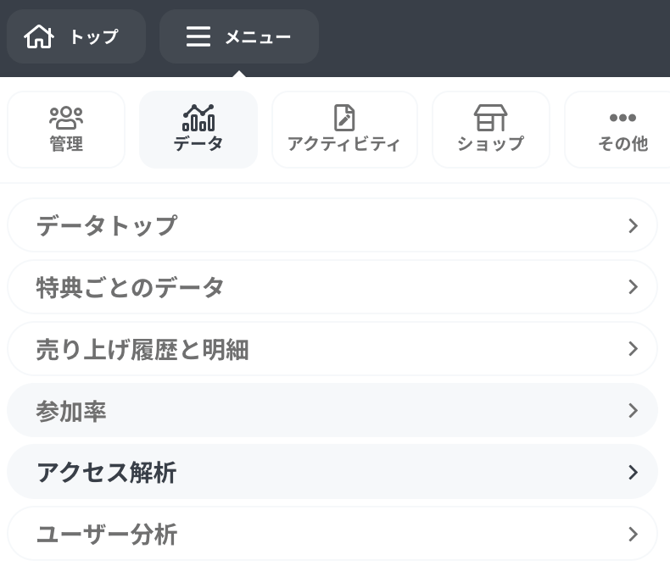Click the chart icon above データ

click(x=198, y=117)
